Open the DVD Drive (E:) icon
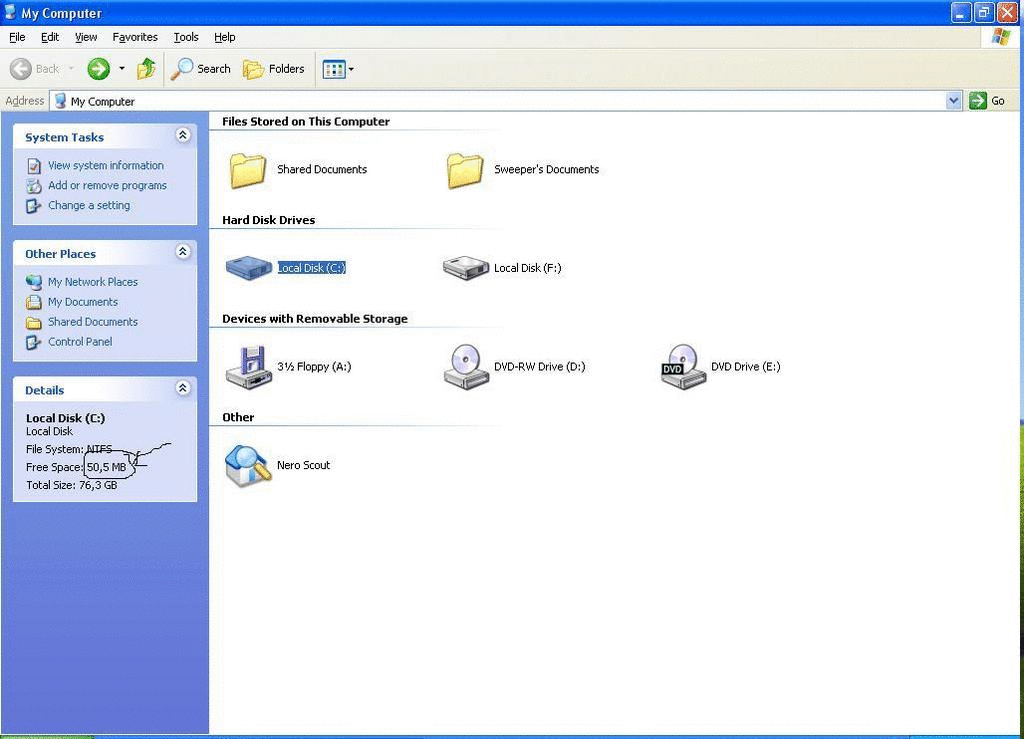Image resolution: width=1024 pixels, height=739 pixels. pos(683,367)
